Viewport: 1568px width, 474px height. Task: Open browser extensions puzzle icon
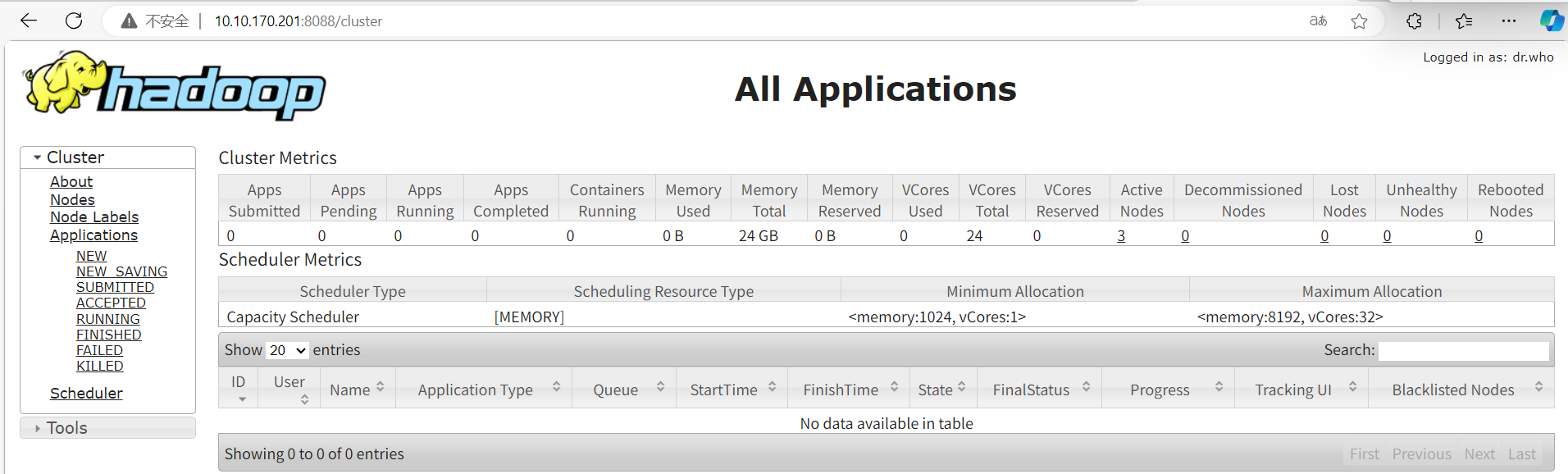[x=1414, y=21]
